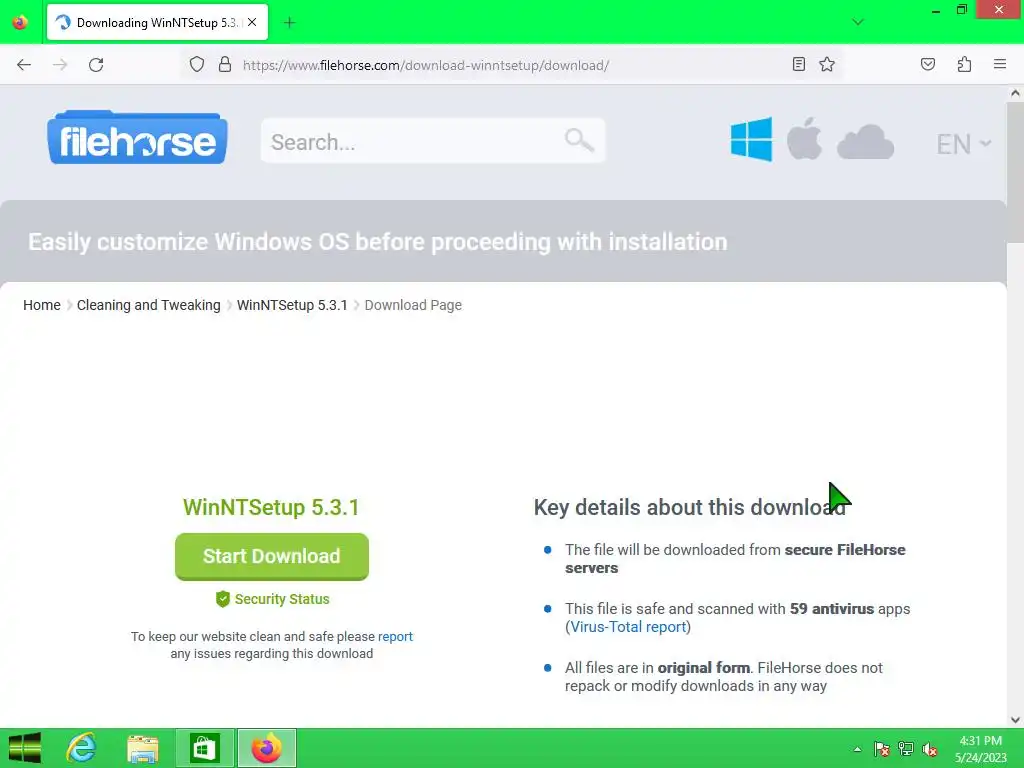
Task: Click the address bar URL
Action: 426,65
